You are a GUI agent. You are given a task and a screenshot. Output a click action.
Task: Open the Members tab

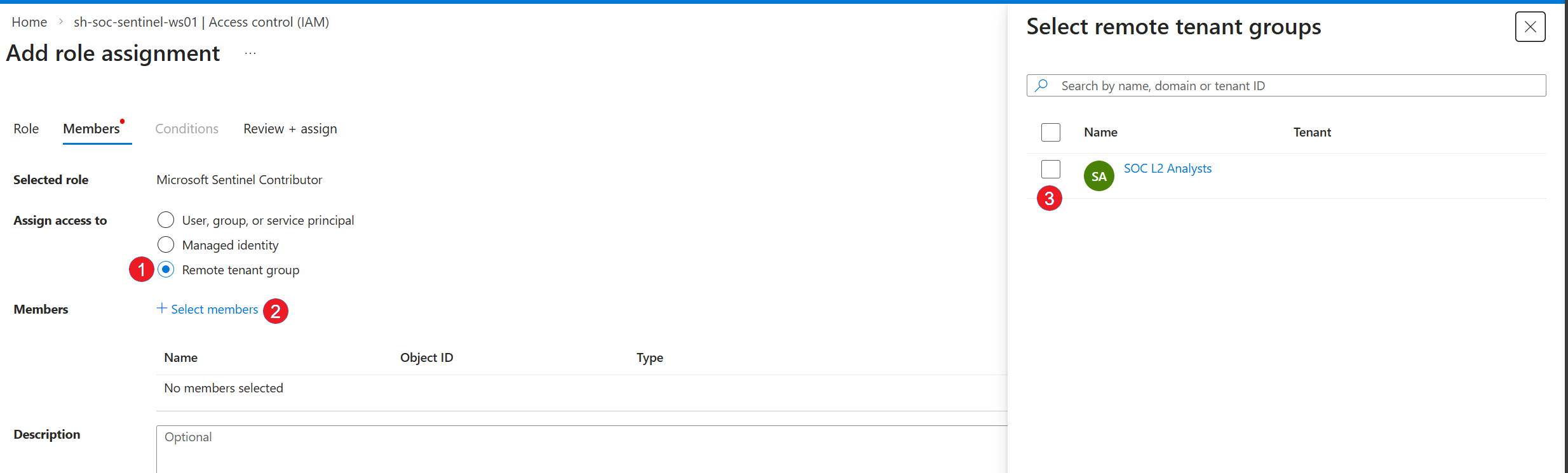pyautogui.click(x=91, y=129)
